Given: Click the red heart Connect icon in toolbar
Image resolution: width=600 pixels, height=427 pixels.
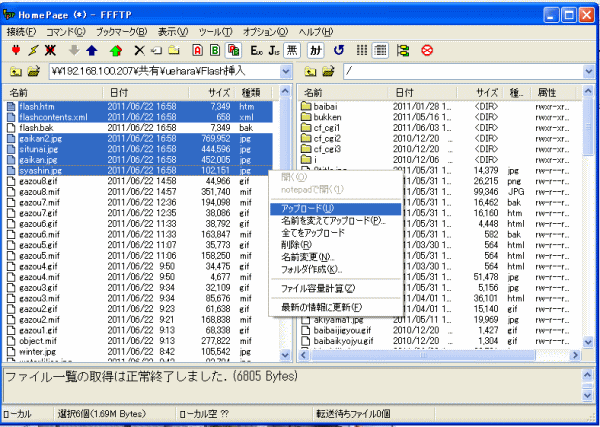Looking at the screenshot, I should (x=16, y=50).
